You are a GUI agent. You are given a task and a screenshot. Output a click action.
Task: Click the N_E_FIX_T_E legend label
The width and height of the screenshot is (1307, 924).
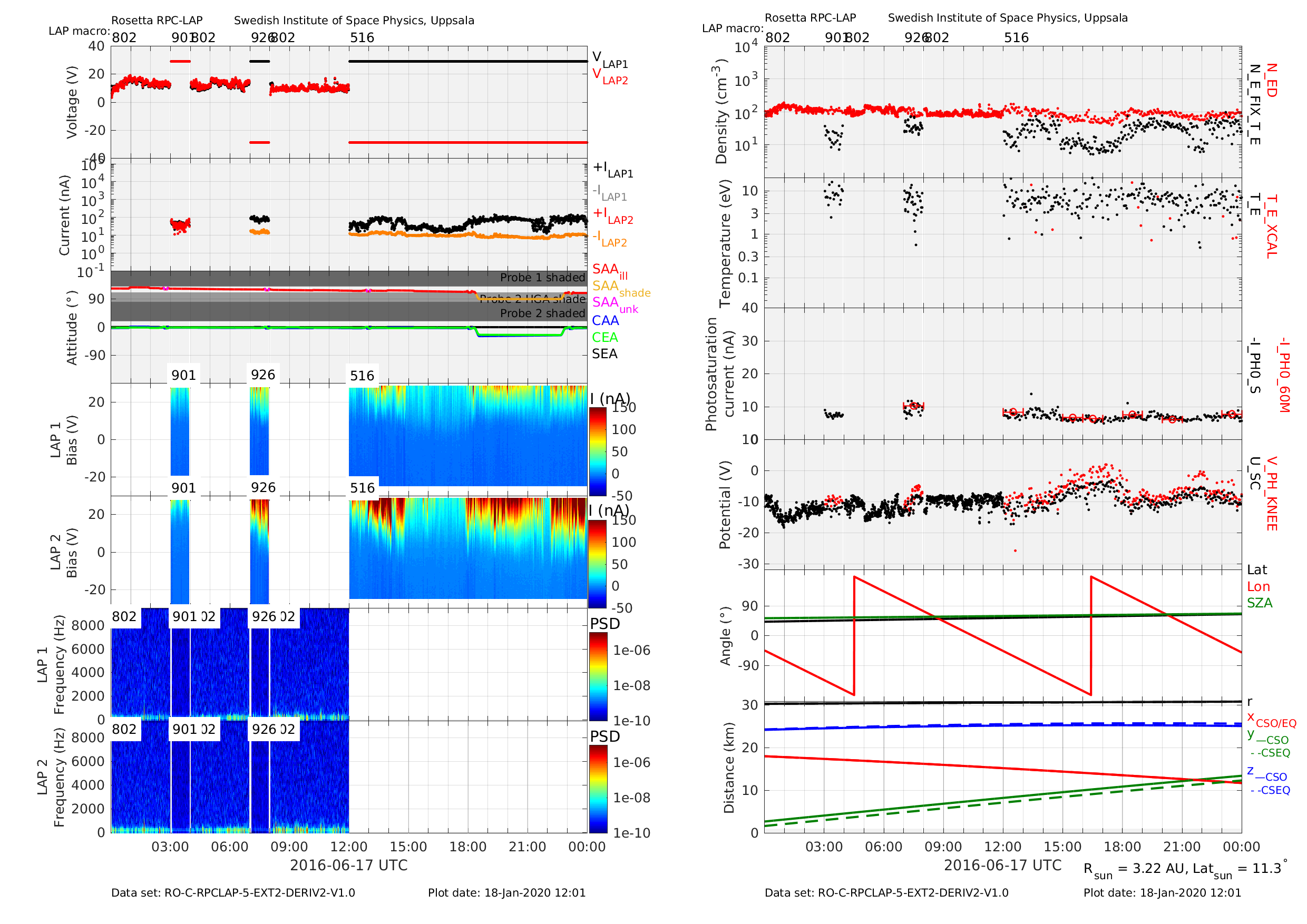1254,104
